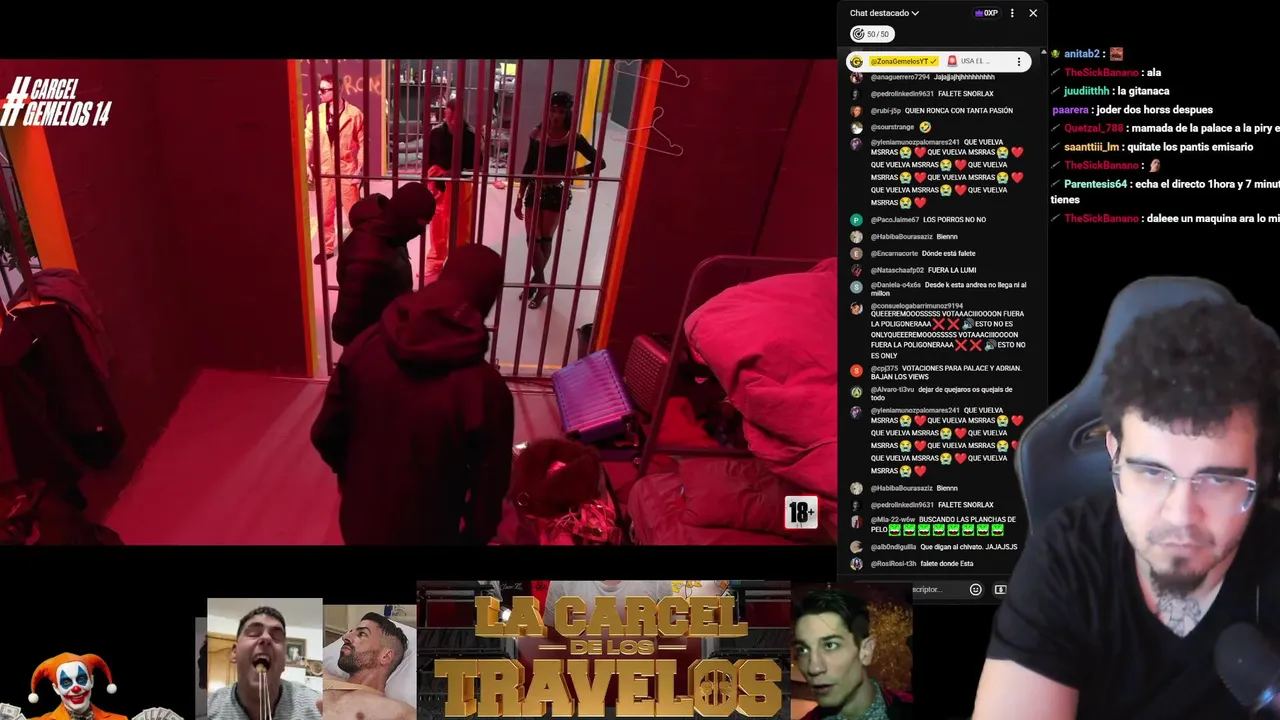The image size is (1280, 720).
Task: Click avatar of @sourstrange
Action: click(856, 128)
